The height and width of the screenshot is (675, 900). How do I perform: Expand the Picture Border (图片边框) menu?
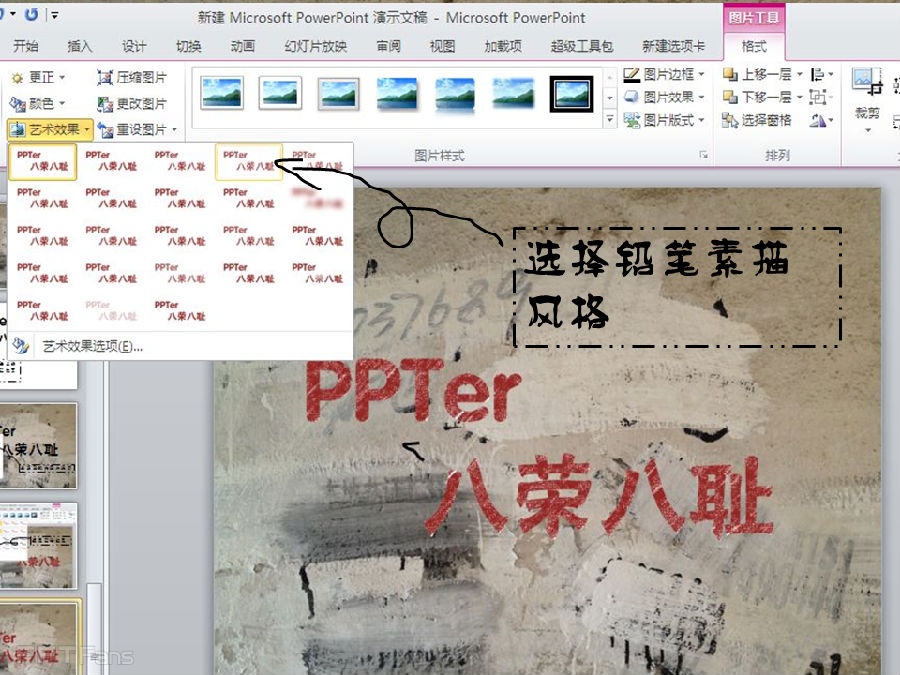[665, 74]
